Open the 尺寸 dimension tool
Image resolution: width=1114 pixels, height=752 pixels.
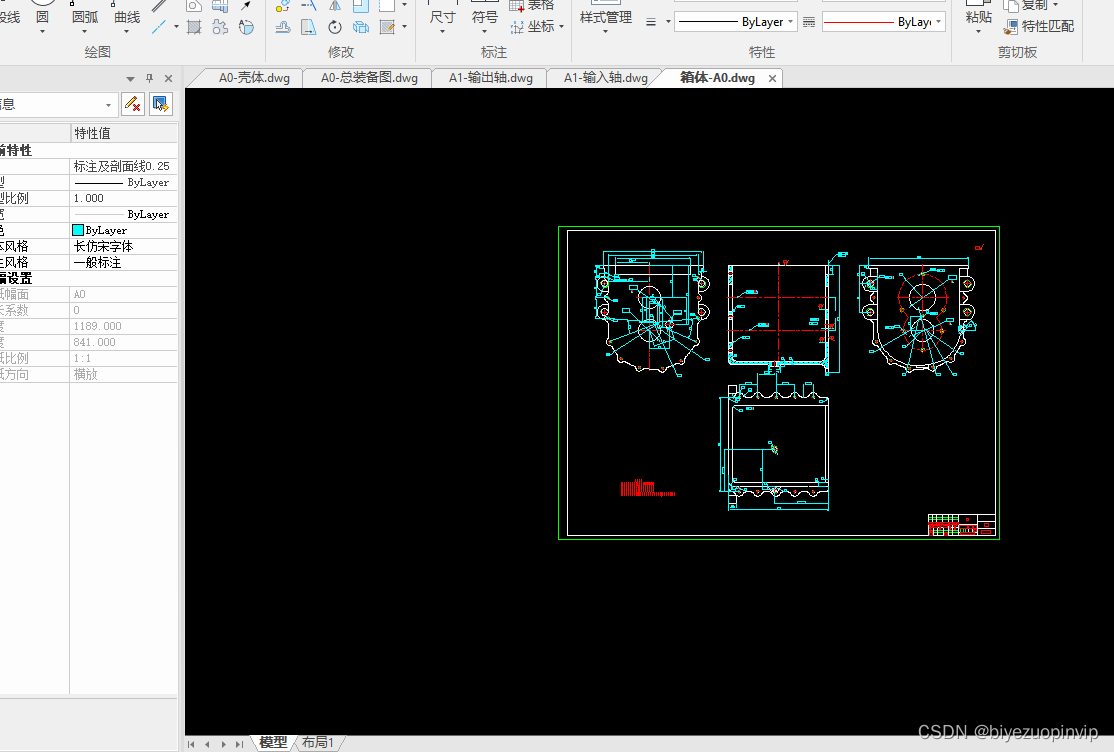[442, 16]
